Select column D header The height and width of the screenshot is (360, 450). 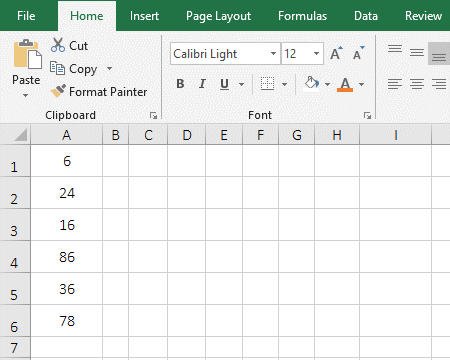187,135
